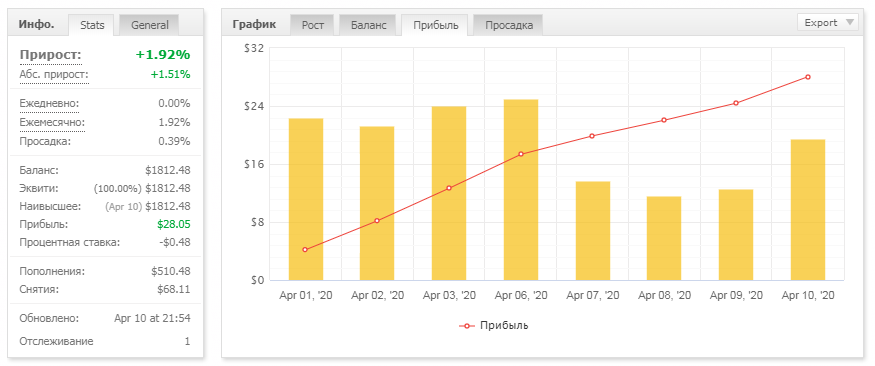The height and width of the screenshot is (366, 875).
Task: Click the $510.48 deposits value
Action: click(171, 272)
